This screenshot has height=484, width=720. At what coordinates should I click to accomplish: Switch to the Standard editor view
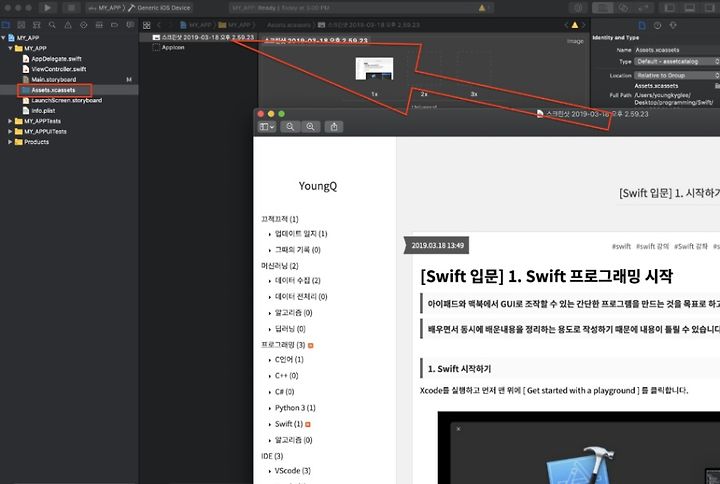603,7
